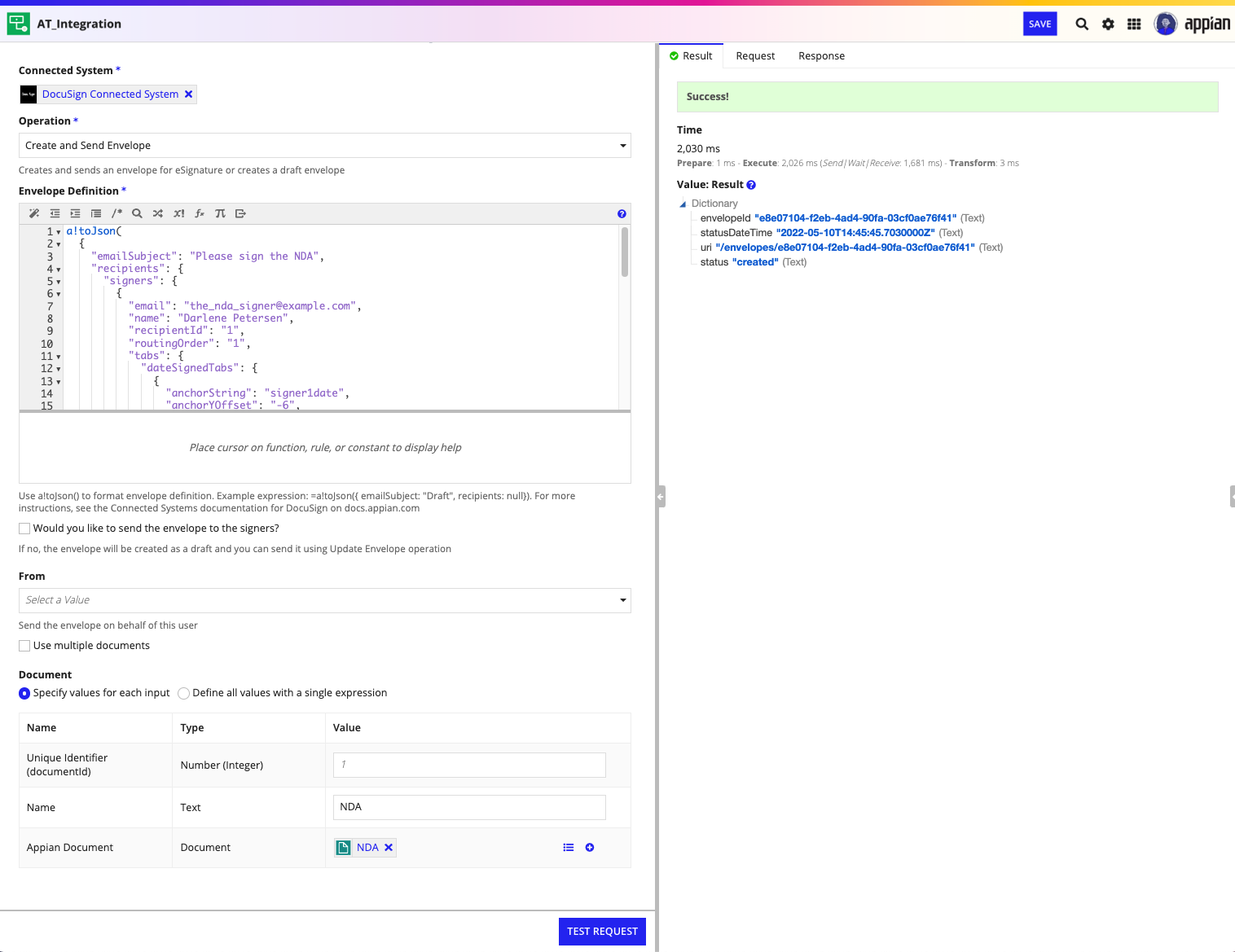Collapse code fold at line 4 recipients

[59, 270]
